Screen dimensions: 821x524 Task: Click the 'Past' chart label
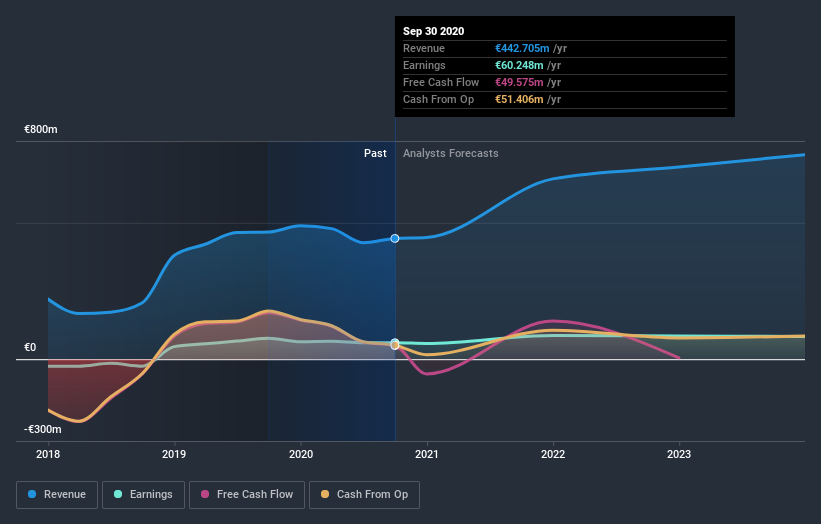click(x=375, y=153)
